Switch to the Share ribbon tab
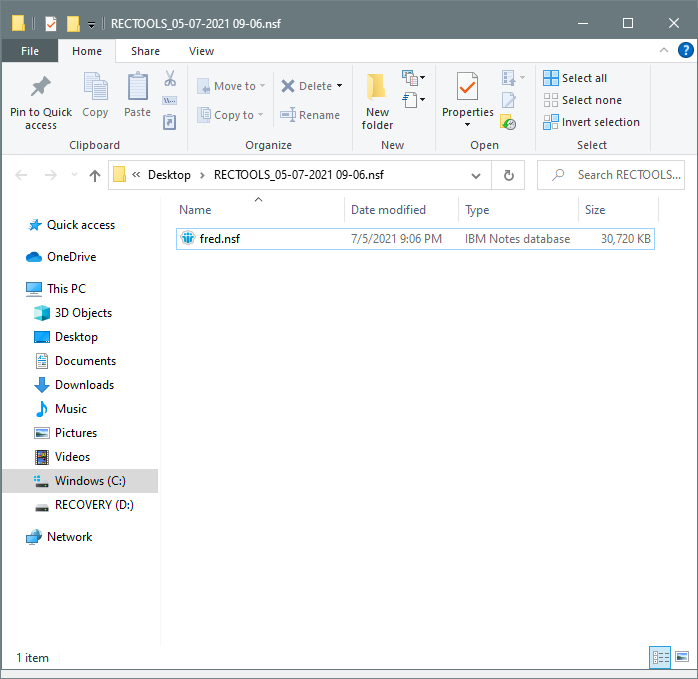This screenshot has width=698, height=679. [x=145, y=51]
